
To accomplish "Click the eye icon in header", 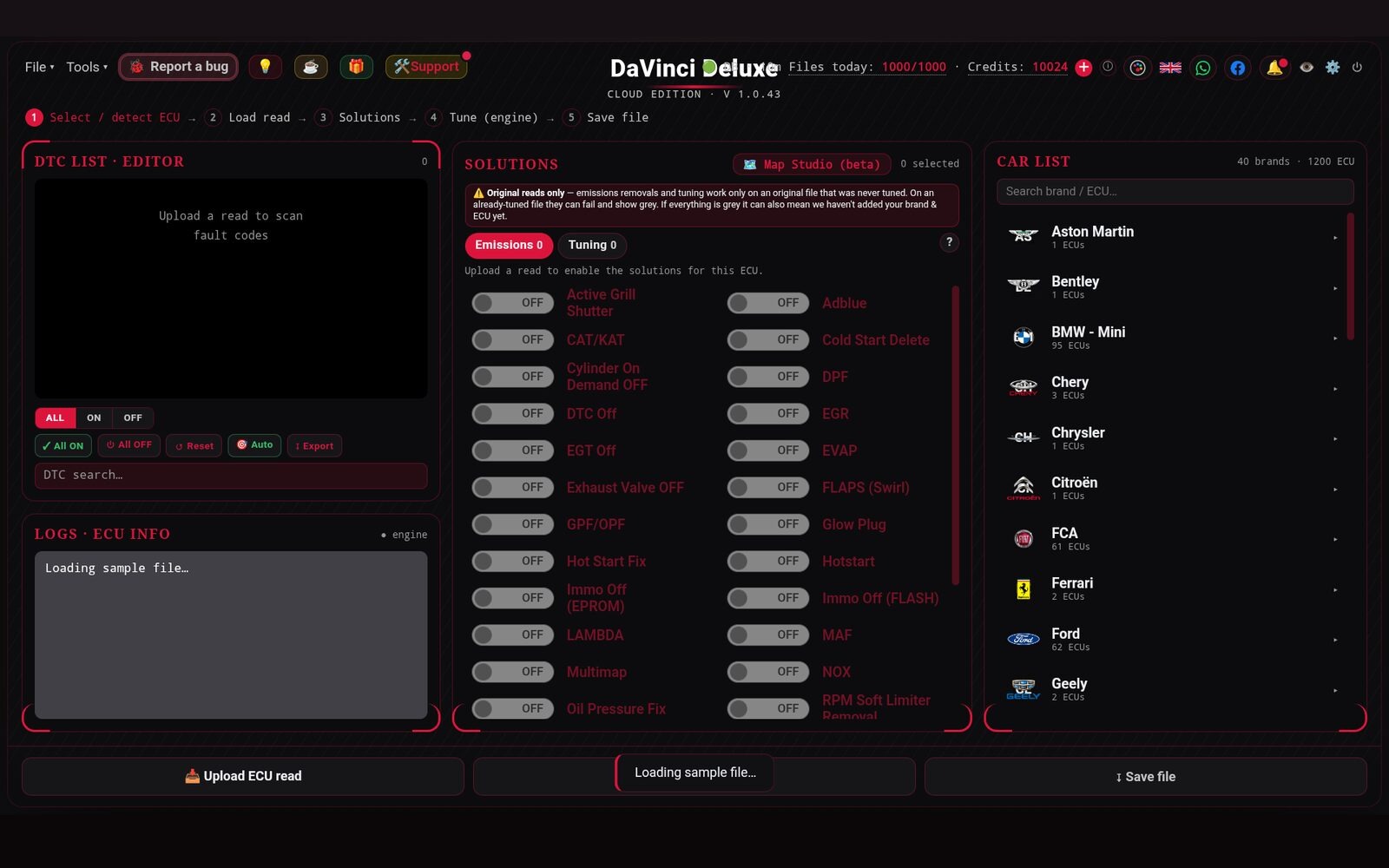I will (x=1307, y=68).
